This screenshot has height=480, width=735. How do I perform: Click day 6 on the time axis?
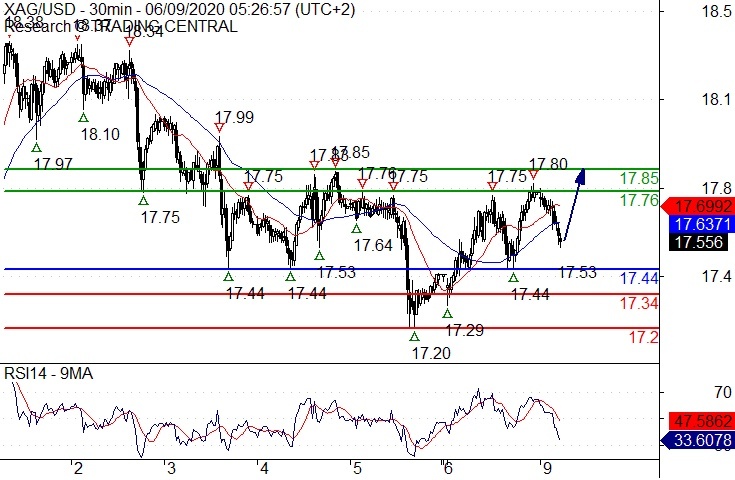pos(448,468)
